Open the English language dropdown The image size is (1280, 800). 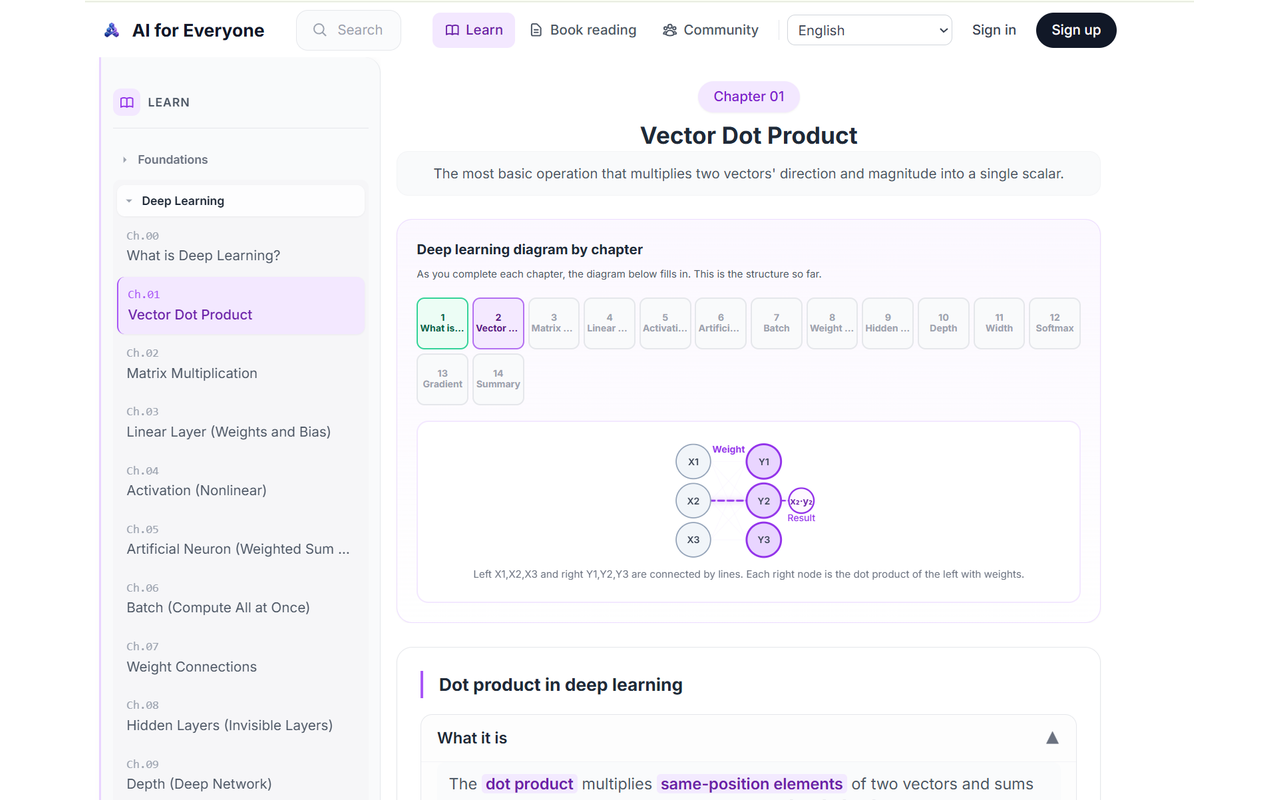click(870, 30)
